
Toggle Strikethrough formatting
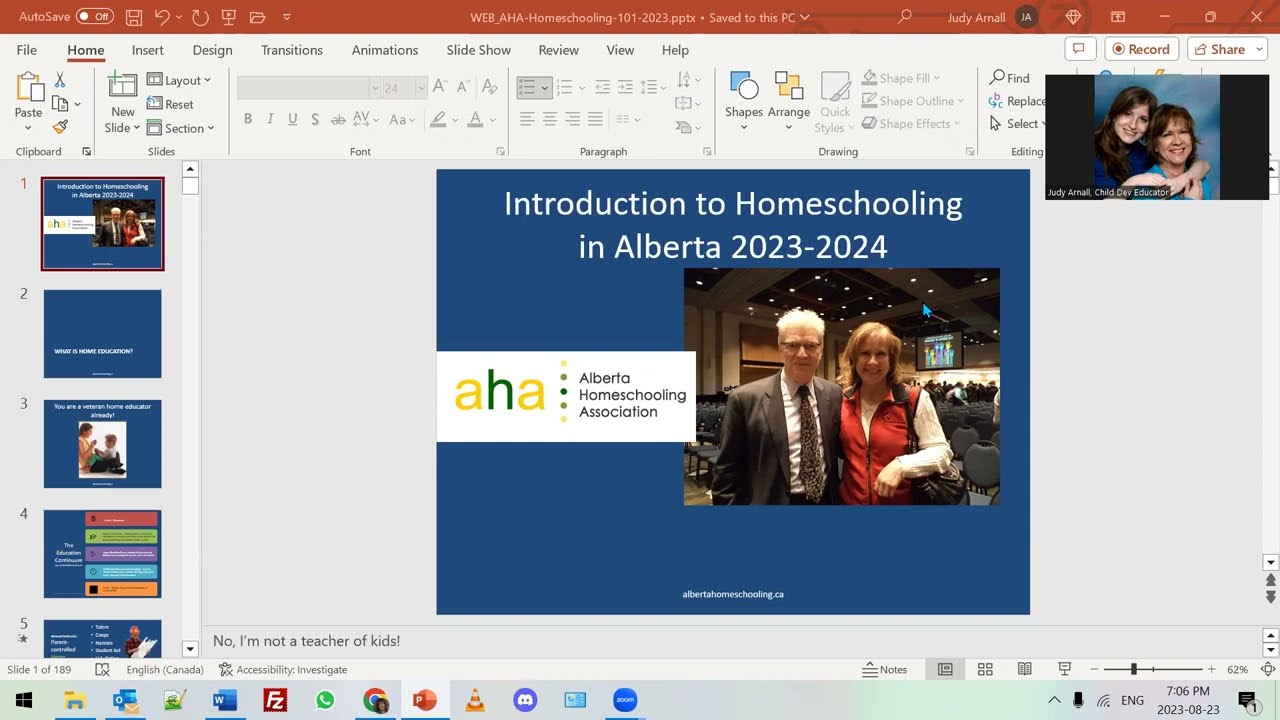(x=338, y=119)
